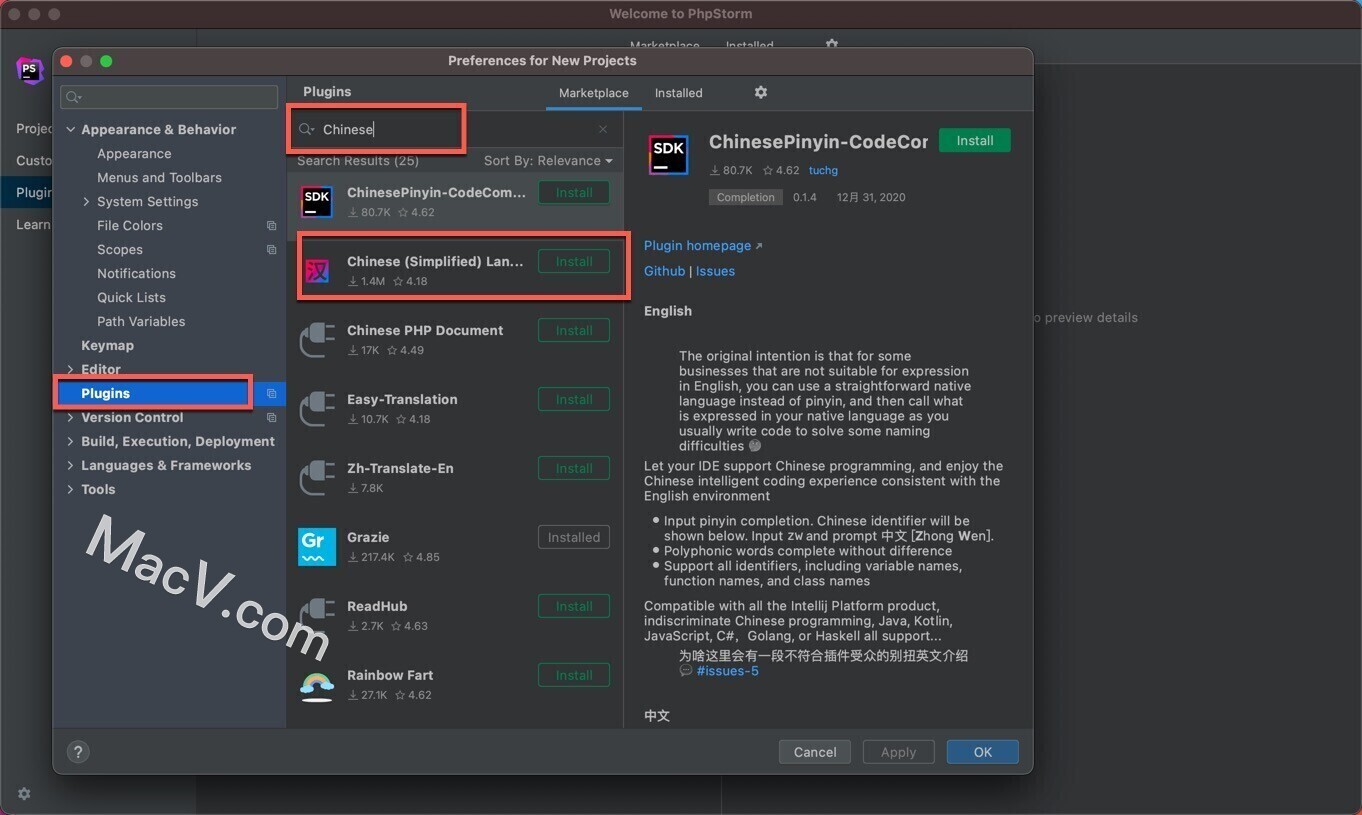This screenshot has width=1362, height=815.
Task: Open the plugin manager gear settings icon
Action: [x=761, y=92]
